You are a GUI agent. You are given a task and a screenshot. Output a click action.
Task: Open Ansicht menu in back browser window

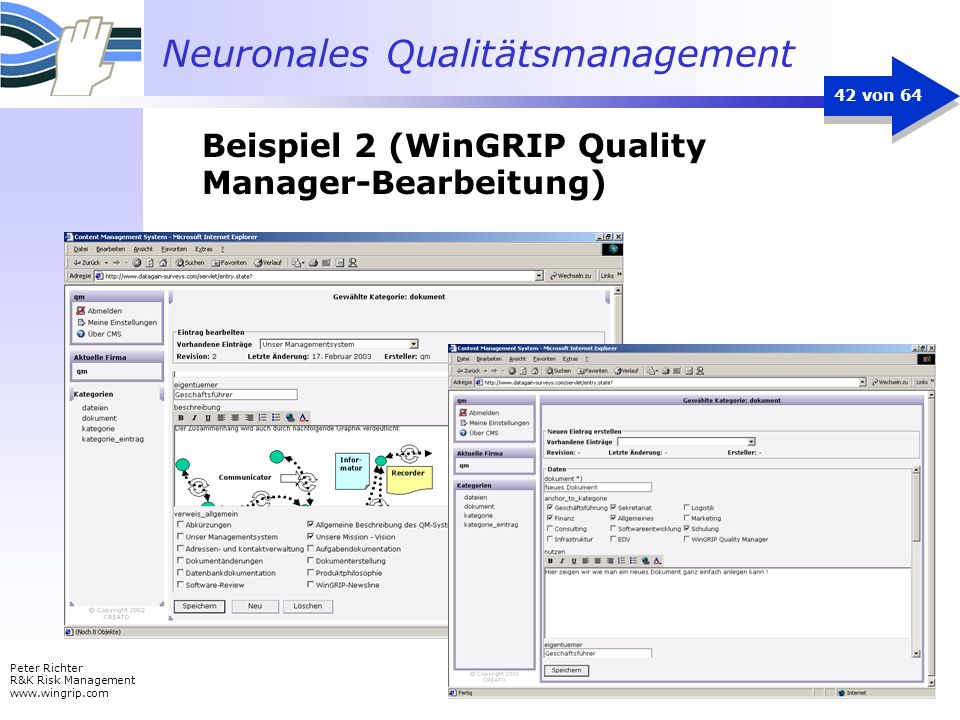click(x=143, y=249)
